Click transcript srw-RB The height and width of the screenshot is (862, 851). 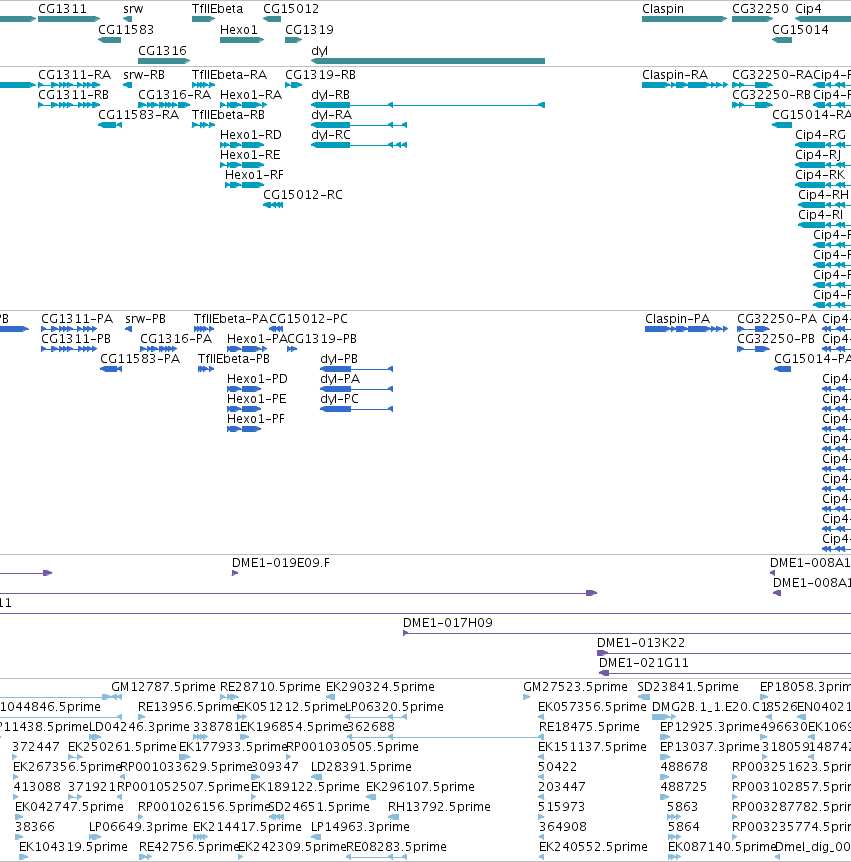[144, 75]
